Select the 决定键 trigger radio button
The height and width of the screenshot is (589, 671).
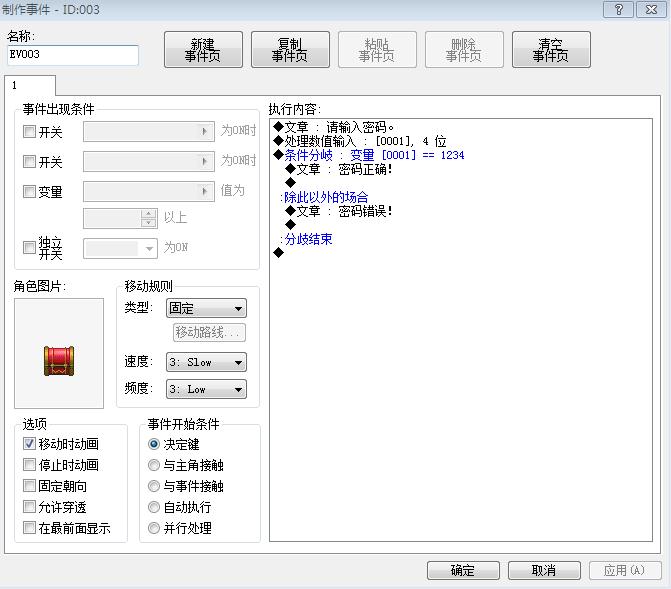pos(154,444)
